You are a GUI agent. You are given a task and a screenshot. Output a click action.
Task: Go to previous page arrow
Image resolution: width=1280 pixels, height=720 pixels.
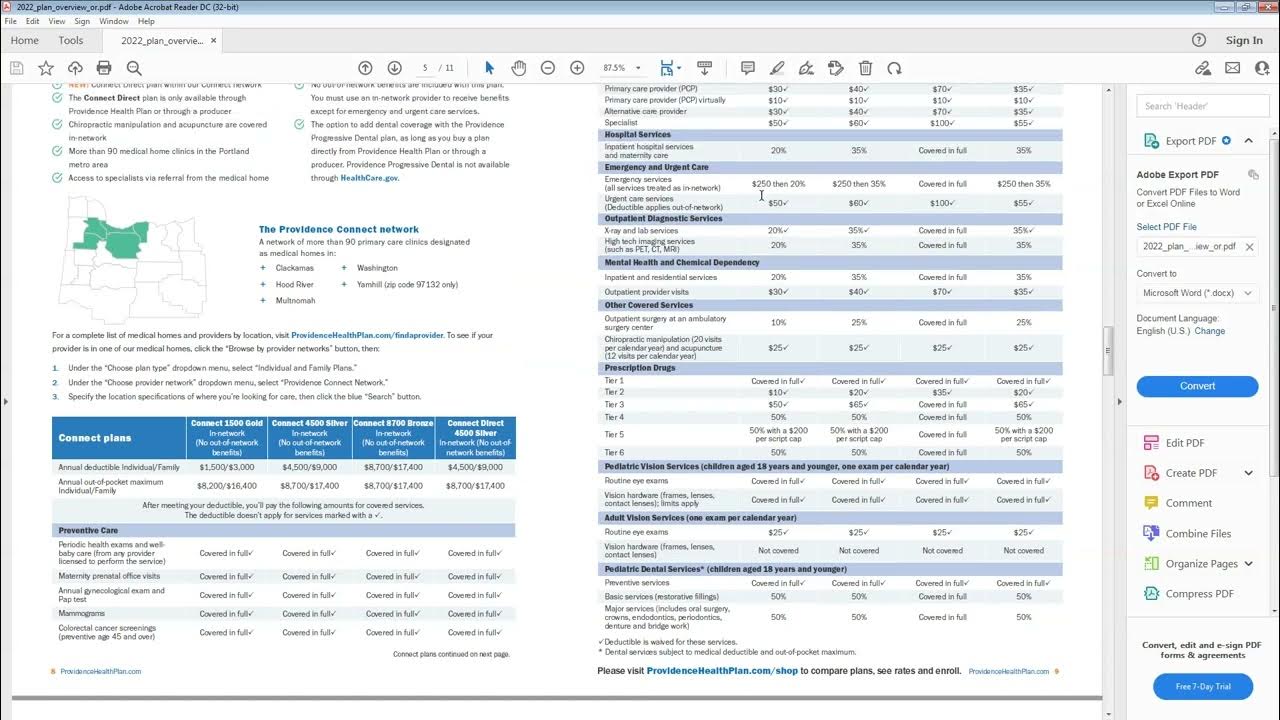click(365, 68)
